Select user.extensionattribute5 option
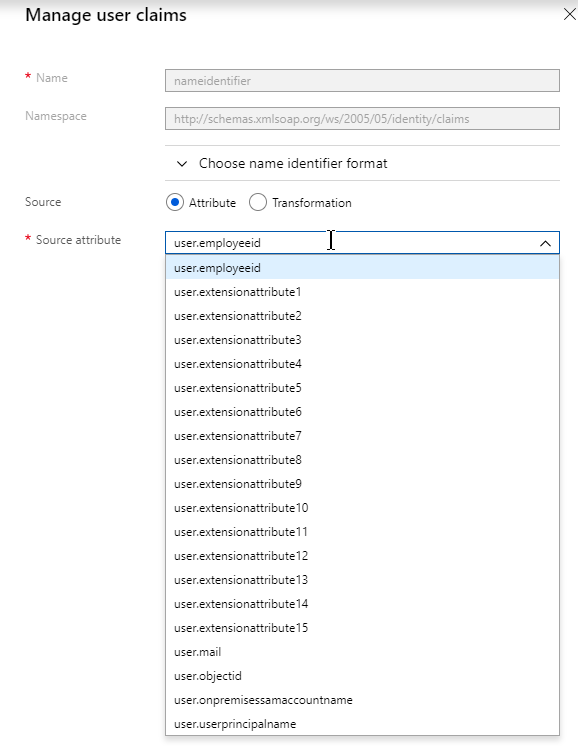This screenshot has width=578, height=746. point(362,388)
